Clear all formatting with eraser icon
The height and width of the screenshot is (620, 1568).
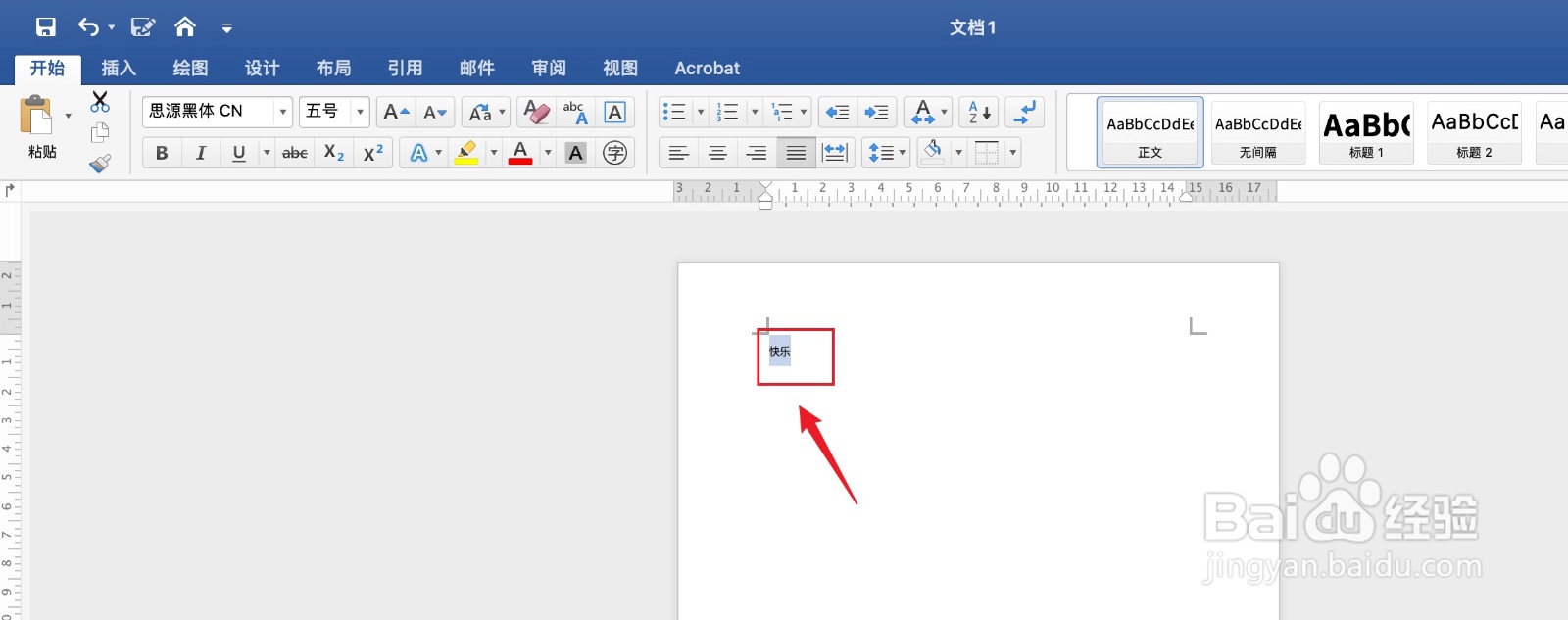pos(536,112)
